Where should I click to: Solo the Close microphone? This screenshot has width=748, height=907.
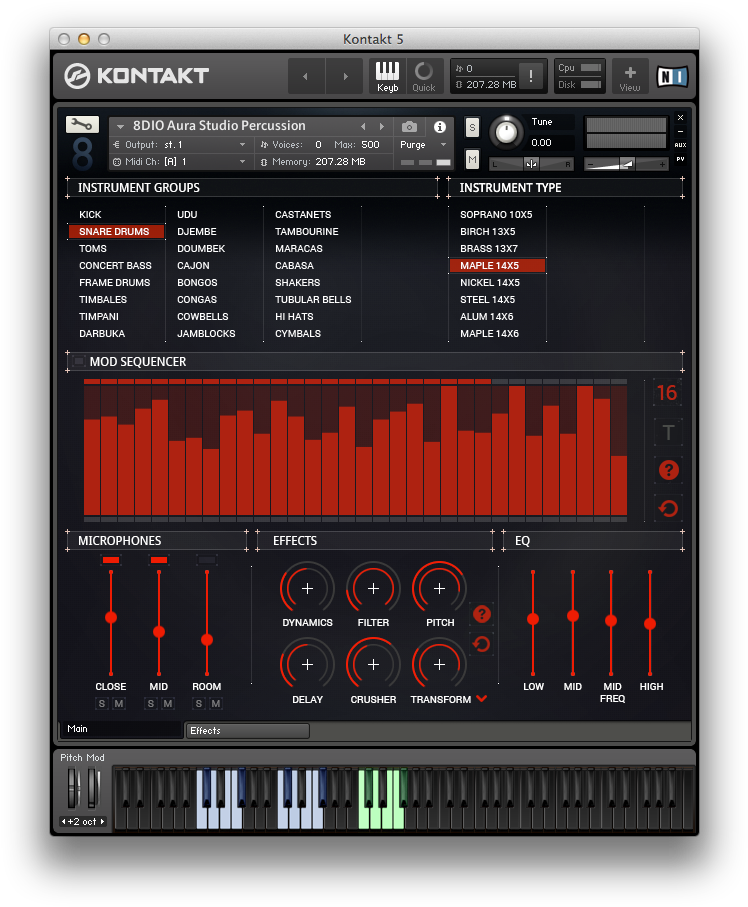pos(102,703)
